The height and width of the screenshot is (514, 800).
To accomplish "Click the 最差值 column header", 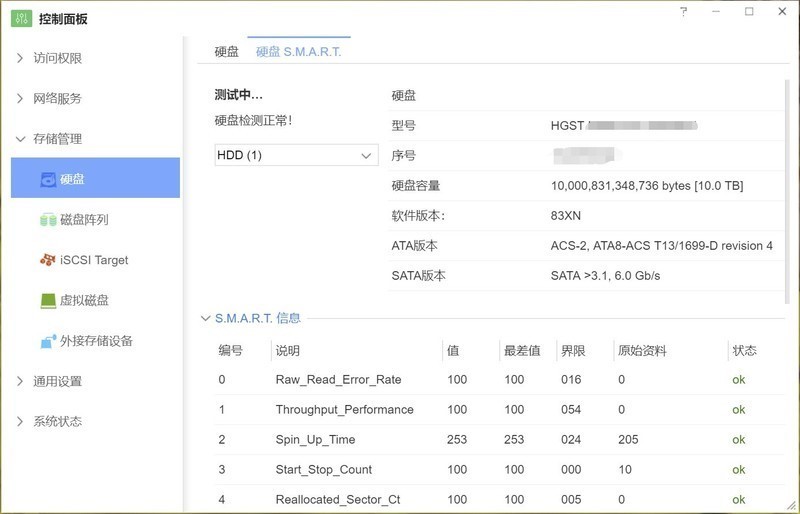I will click(522, 351).
